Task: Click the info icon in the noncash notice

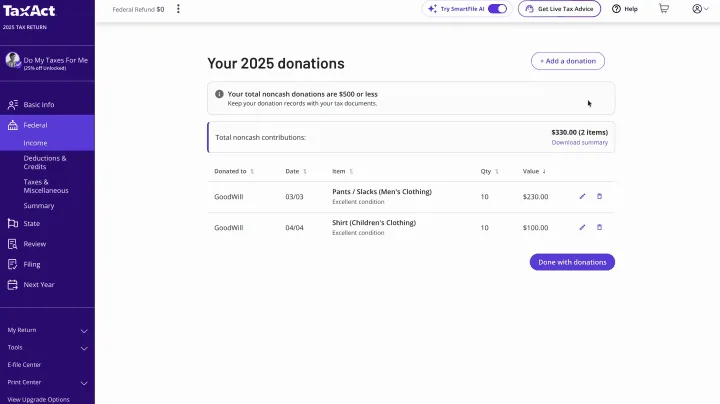Action: click(219, 94)
